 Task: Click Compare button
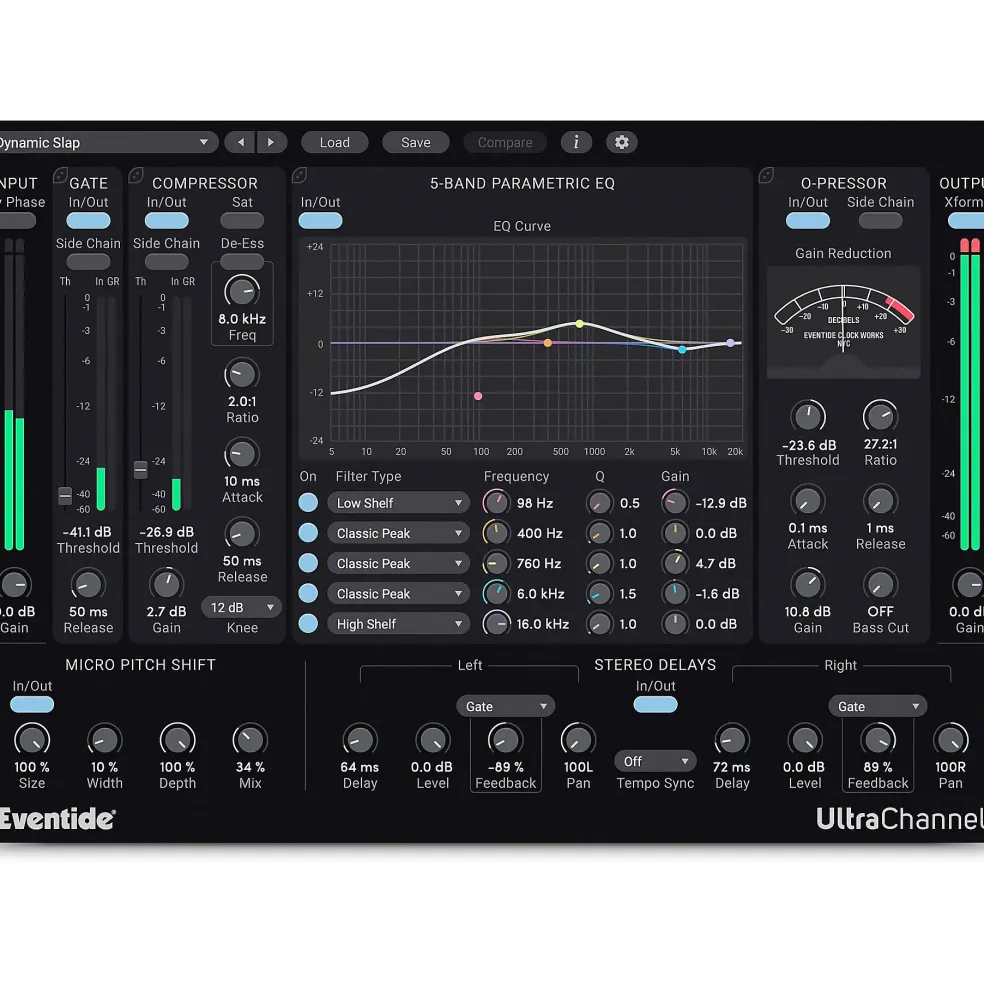click(x=505, y=143)
